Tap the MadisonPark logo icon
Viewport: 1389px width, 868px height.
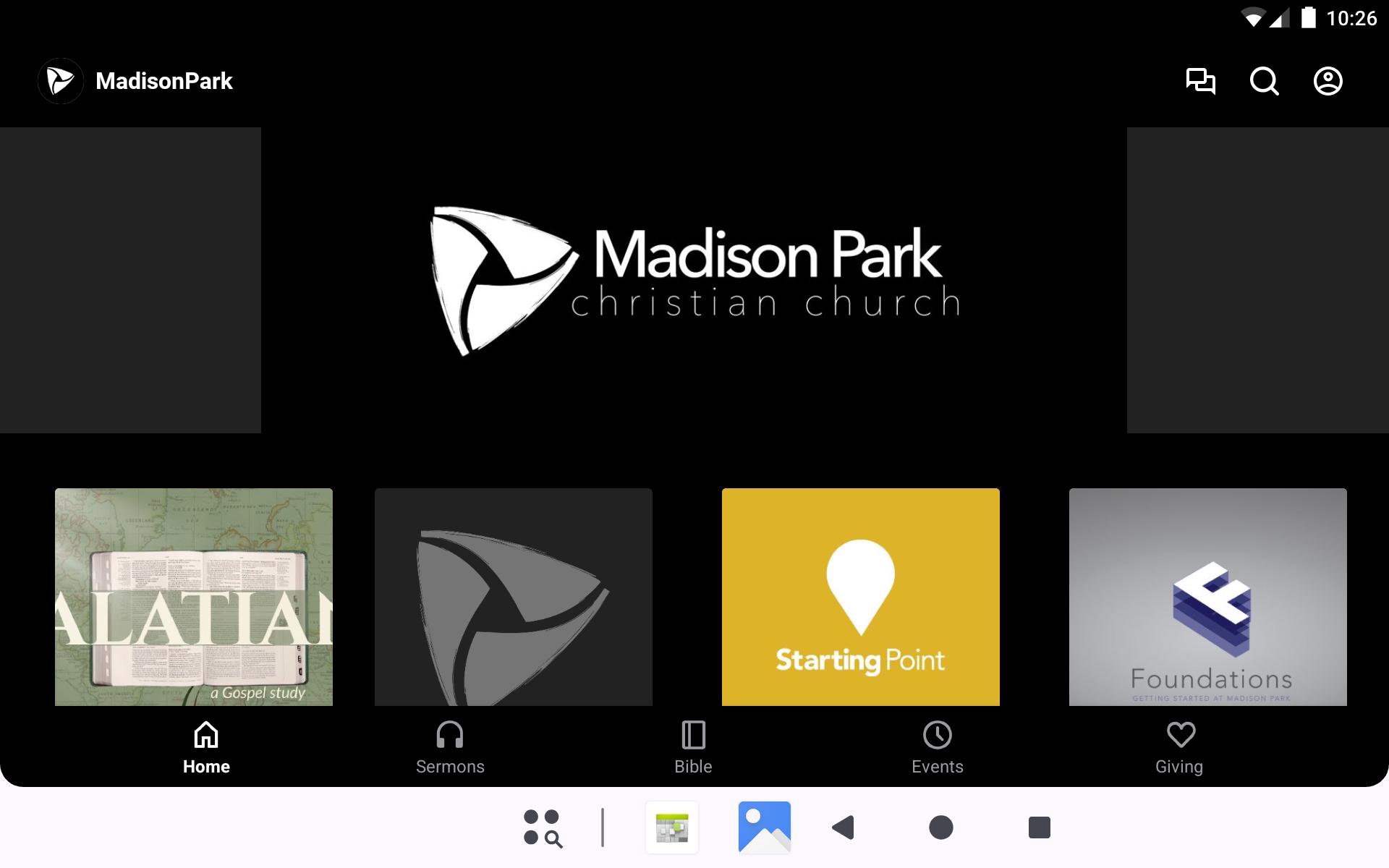tap(61, 81)
